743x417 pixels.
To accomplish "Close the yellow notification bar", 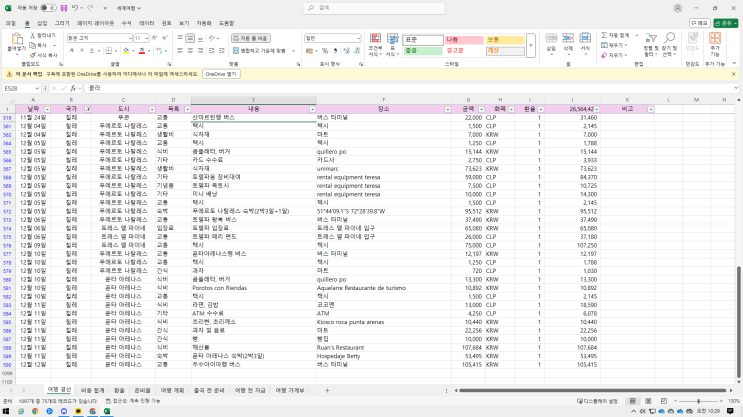I will coord(734,74).
